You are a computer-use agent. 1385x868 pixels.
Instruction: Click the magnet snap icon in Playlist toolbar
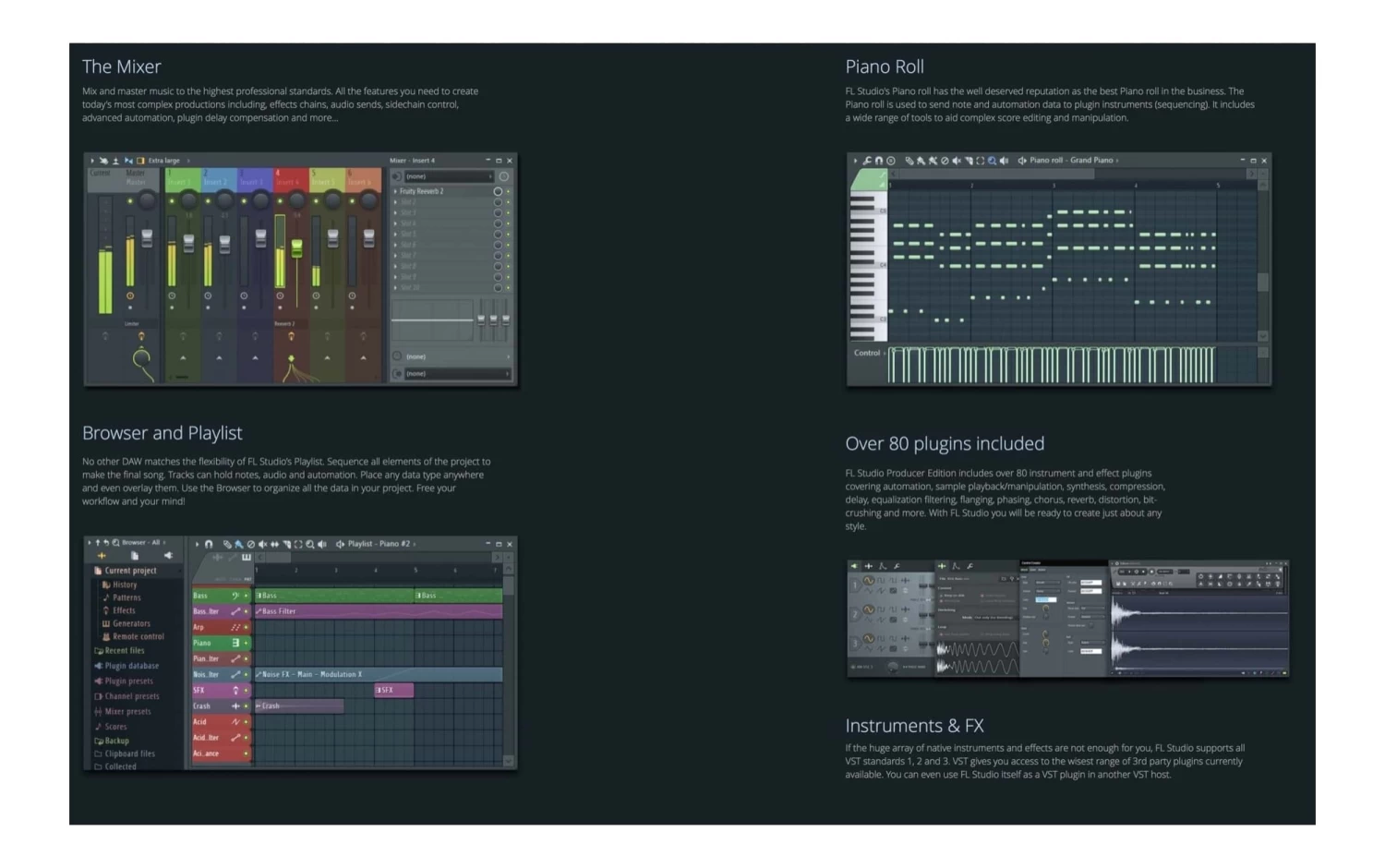click(209, 545)
